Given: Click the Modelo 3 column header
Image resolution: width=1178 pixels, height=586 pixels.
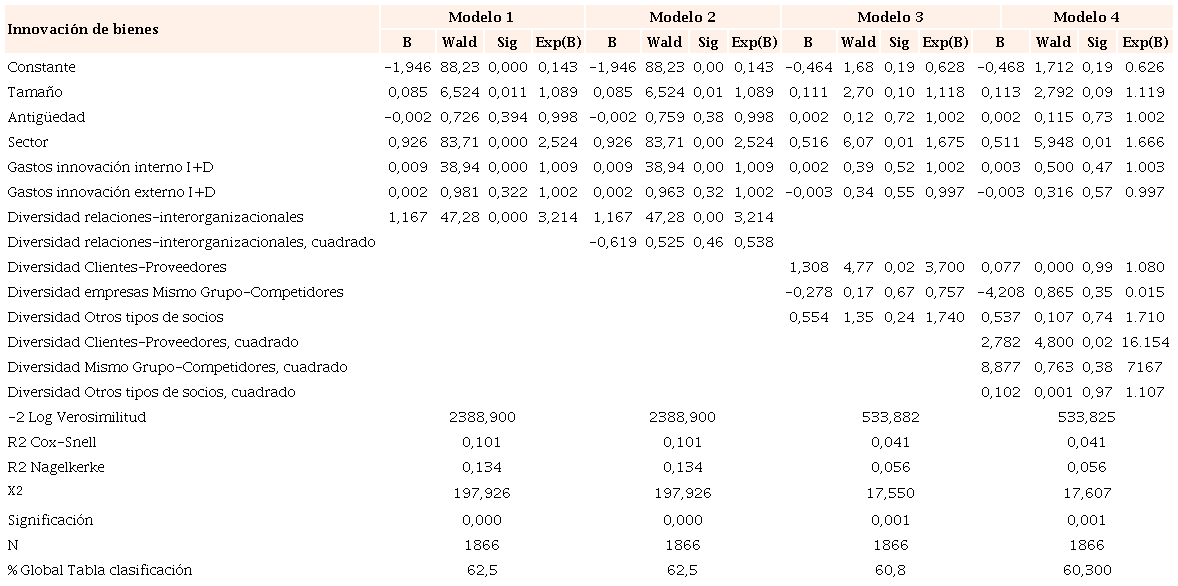Looking at the screenshot, I should pos(890,17).
